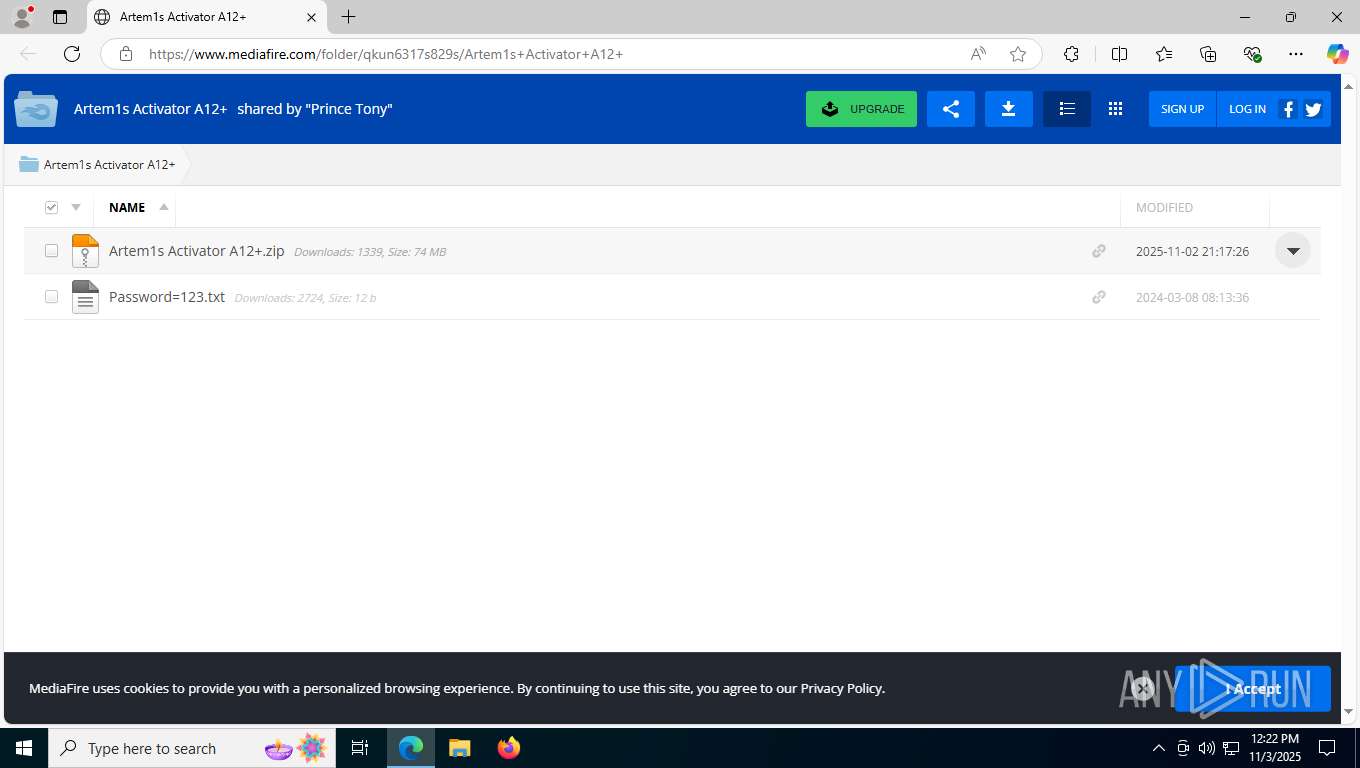Viewport: 1360px width, 768px height.
Task: Open Tab actions menu icon
Action: 60,17
